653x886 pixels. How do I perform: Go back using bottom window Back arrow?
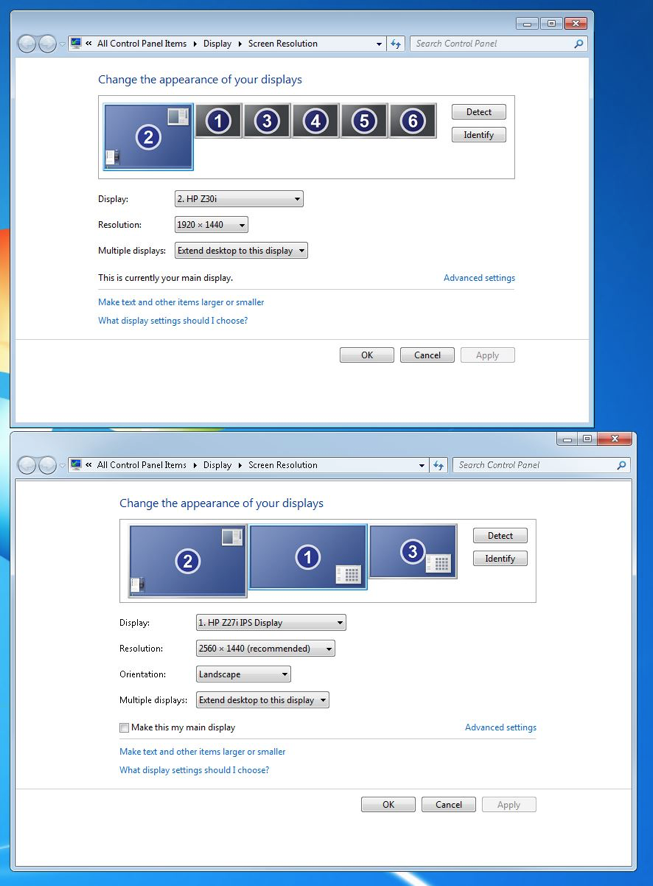27,465
